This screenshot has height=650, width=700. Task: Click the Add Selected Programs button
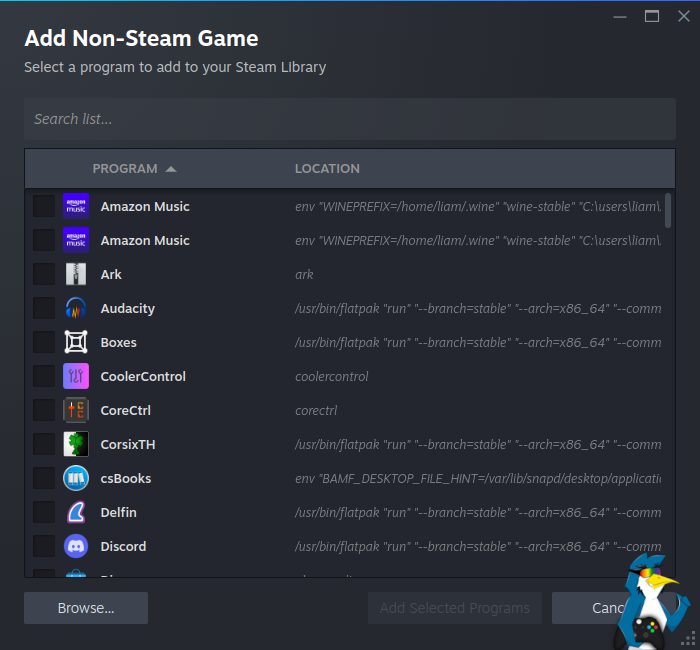point(455,608)
